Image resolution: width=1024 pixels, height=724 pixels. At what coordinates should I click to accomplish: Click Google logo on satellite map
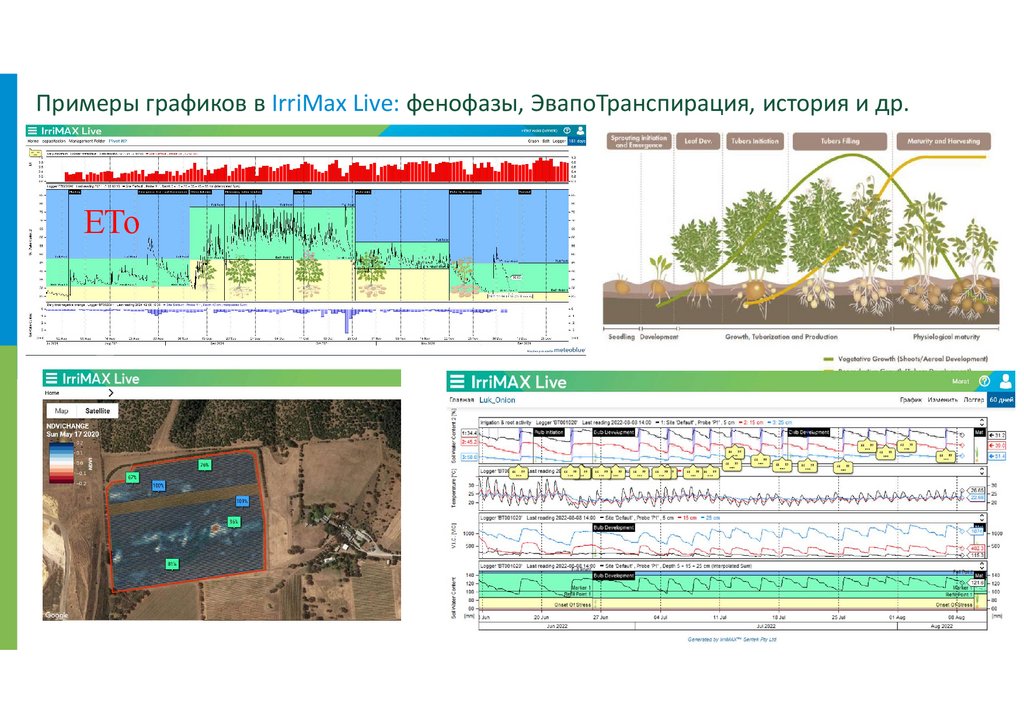[56, 615]
